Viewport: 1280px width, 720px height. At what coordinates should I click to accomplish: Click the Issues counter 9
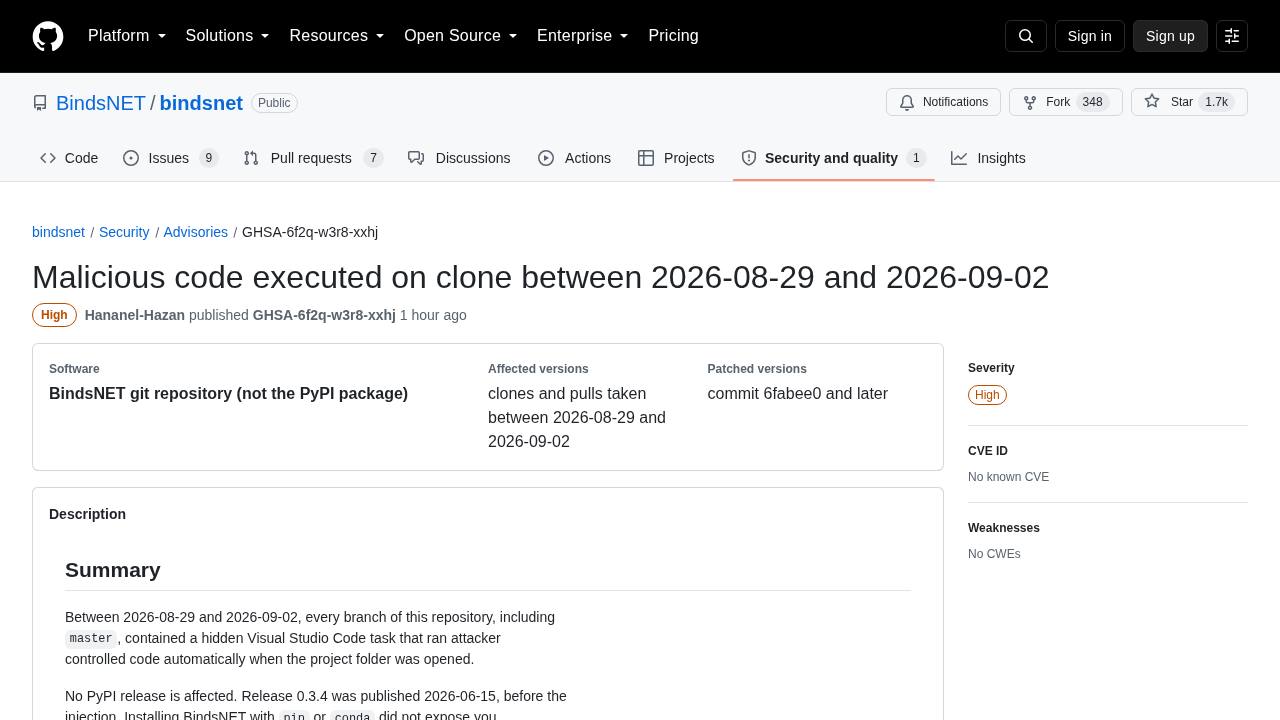pos(208,158)
